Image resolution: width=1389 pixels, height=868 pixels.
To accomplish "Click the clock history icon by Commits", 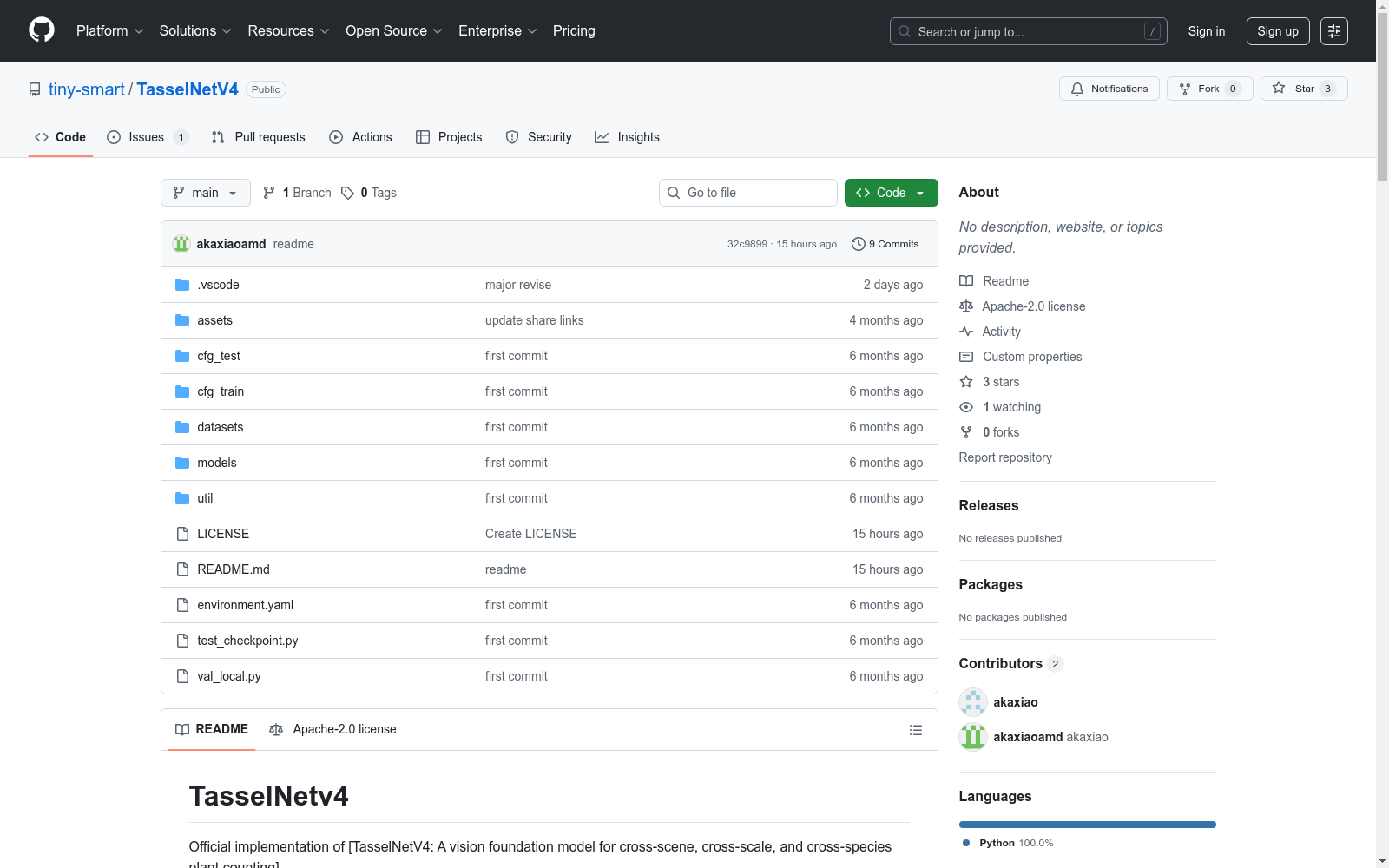I will (x=859, y=244).
